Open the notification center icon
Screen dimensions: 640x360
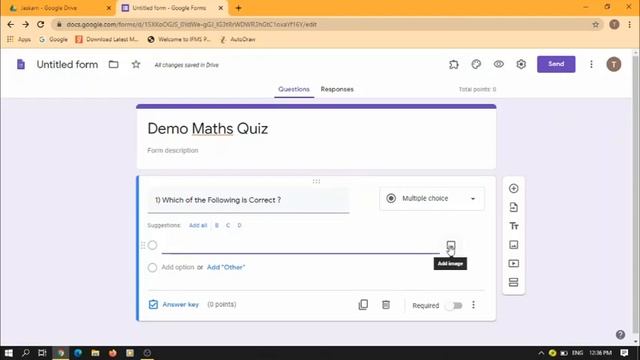click(624, 353)
